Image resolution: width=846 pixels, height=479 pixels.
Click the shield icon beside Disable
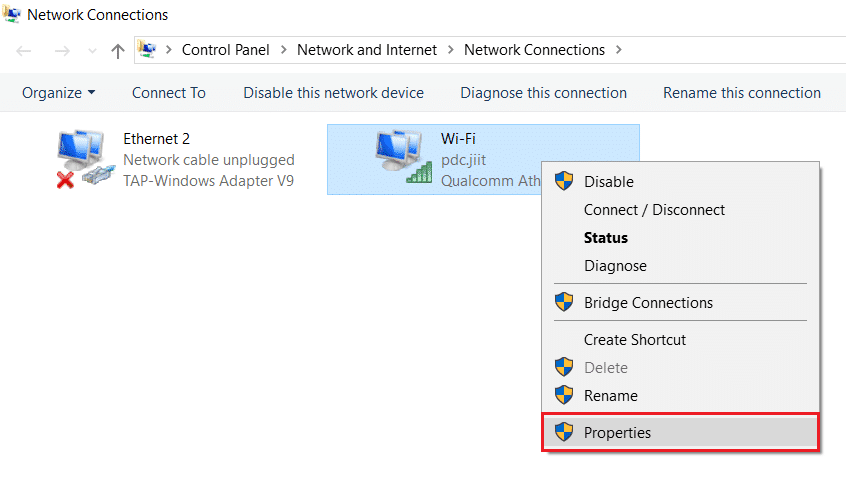(564, 182)
